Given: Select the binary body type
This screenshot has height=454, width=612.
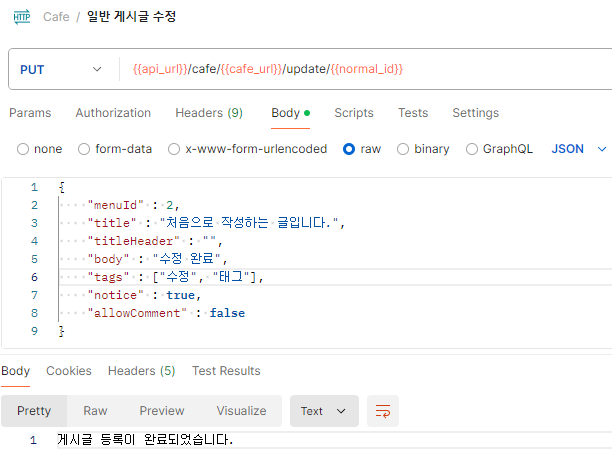Looking at the screenshot, I should point(423,149).
